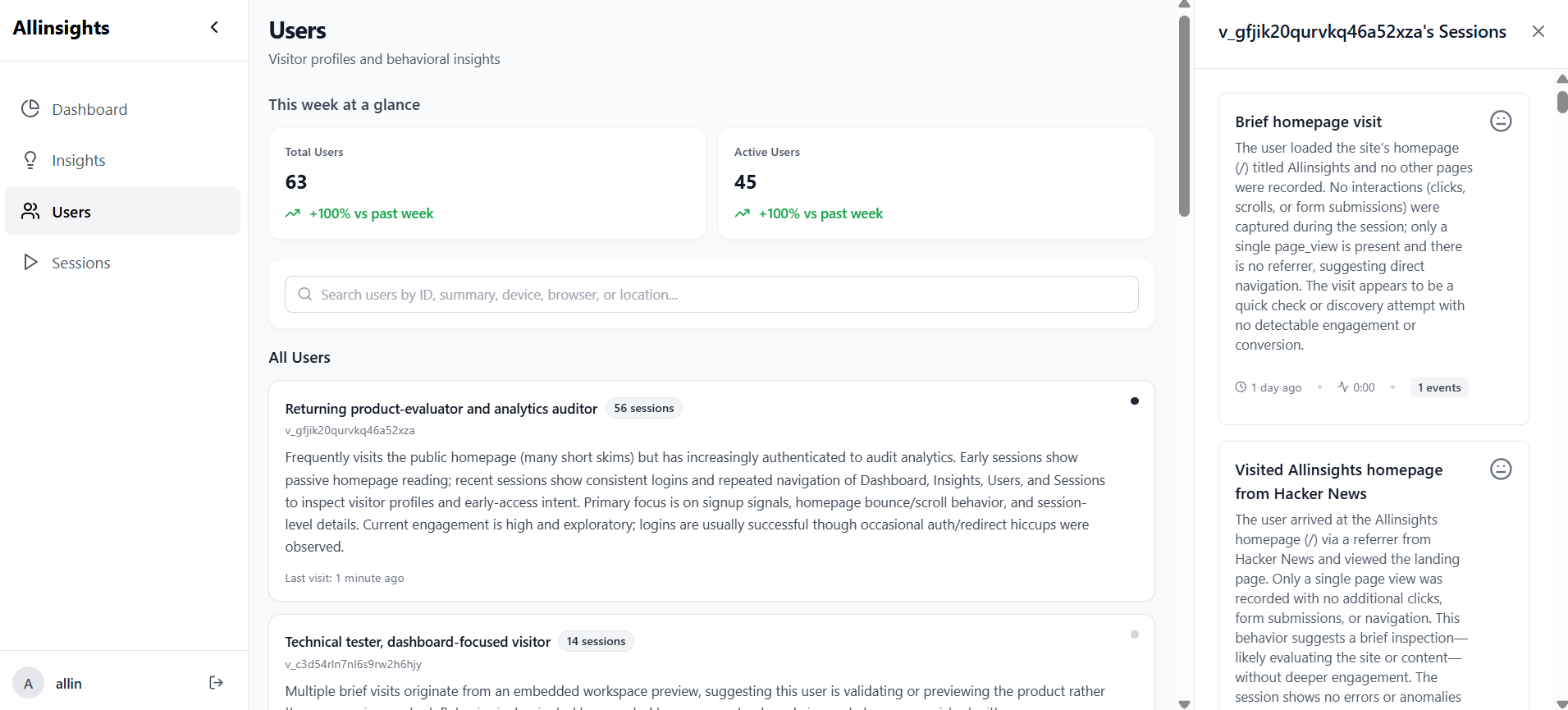The height and width of the screenshot is (710, 1568).
Task: Click the sentiment face on Brief homepage visit
Action: (x=1501, y=121)
